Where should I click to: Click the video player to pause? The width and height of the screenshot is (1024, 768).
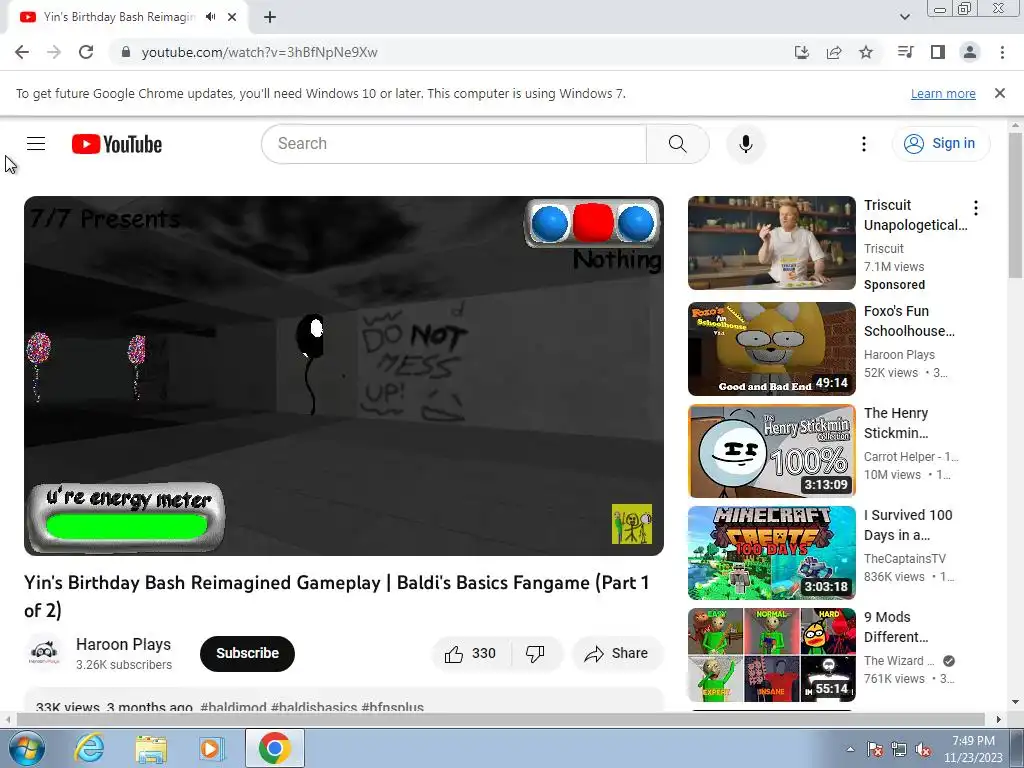tap(344, 376)
